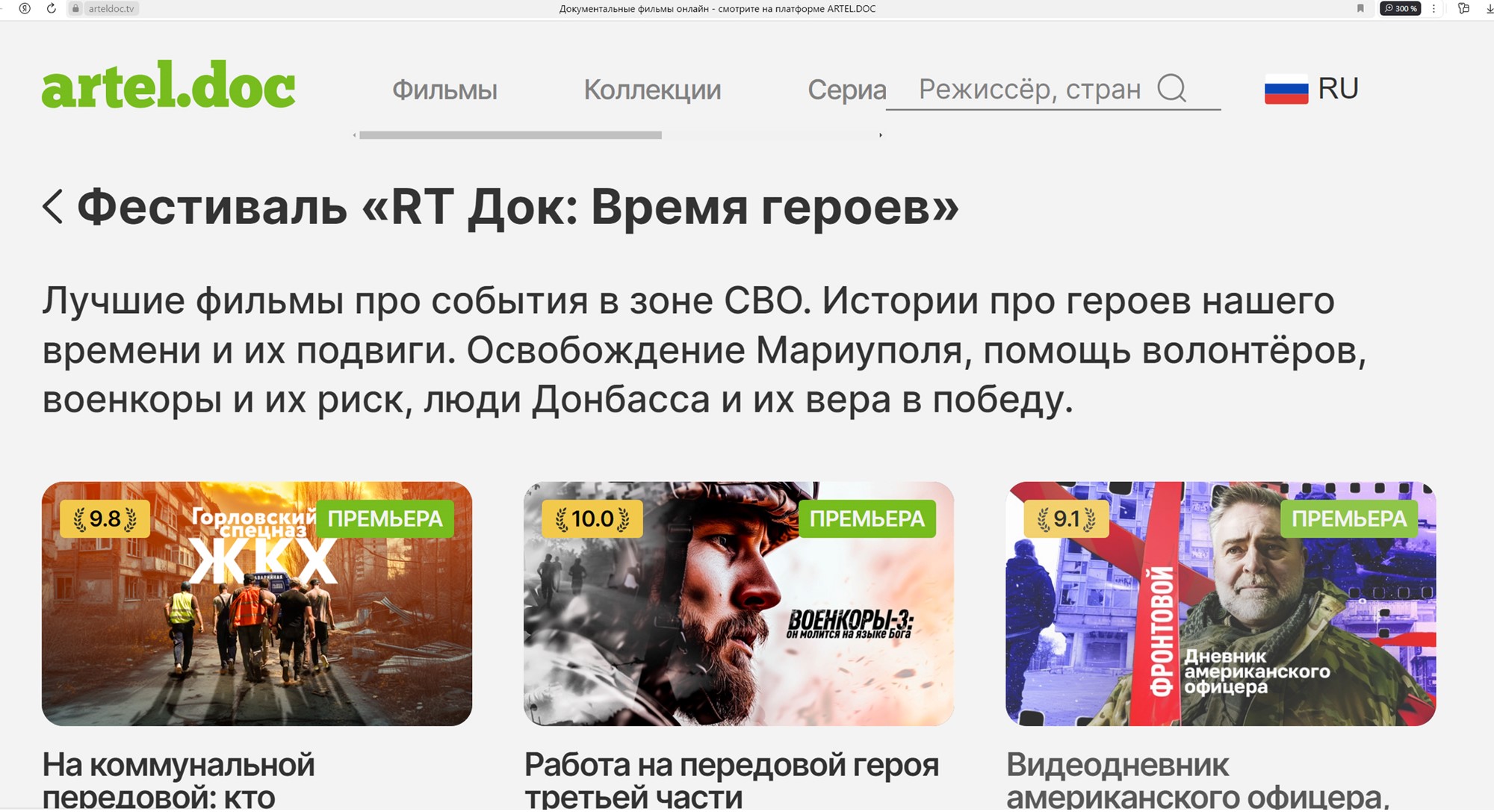Open the Коллекции menu item
Image resolution: width=1494 pixels, height=812 pixels.
tap(652, 90)
